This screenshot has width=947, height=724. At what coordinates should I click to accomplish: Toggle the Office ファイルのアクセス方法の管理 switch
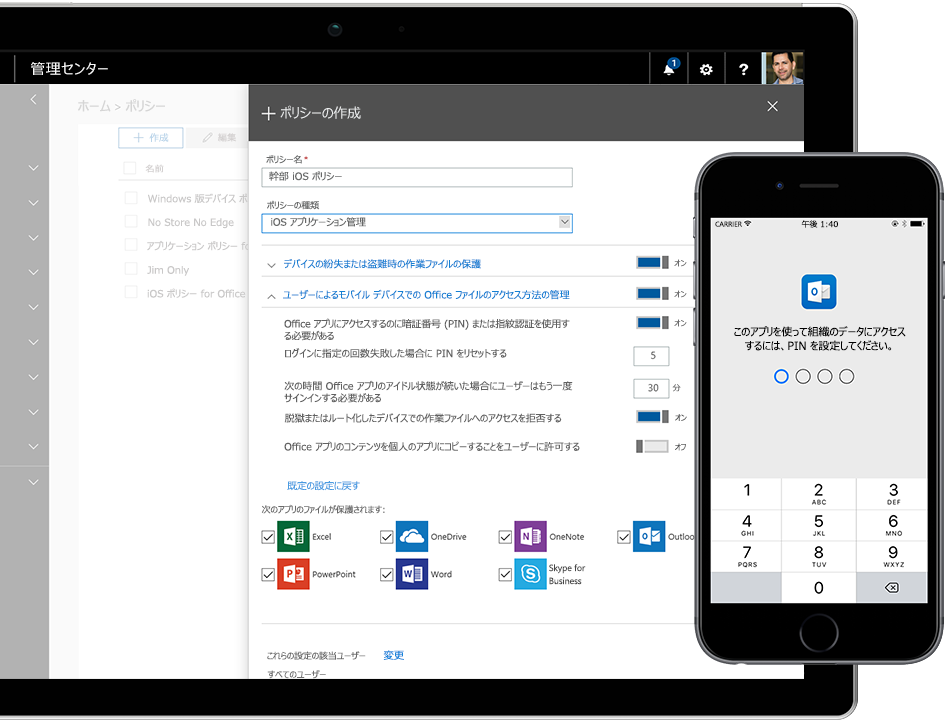652,293
